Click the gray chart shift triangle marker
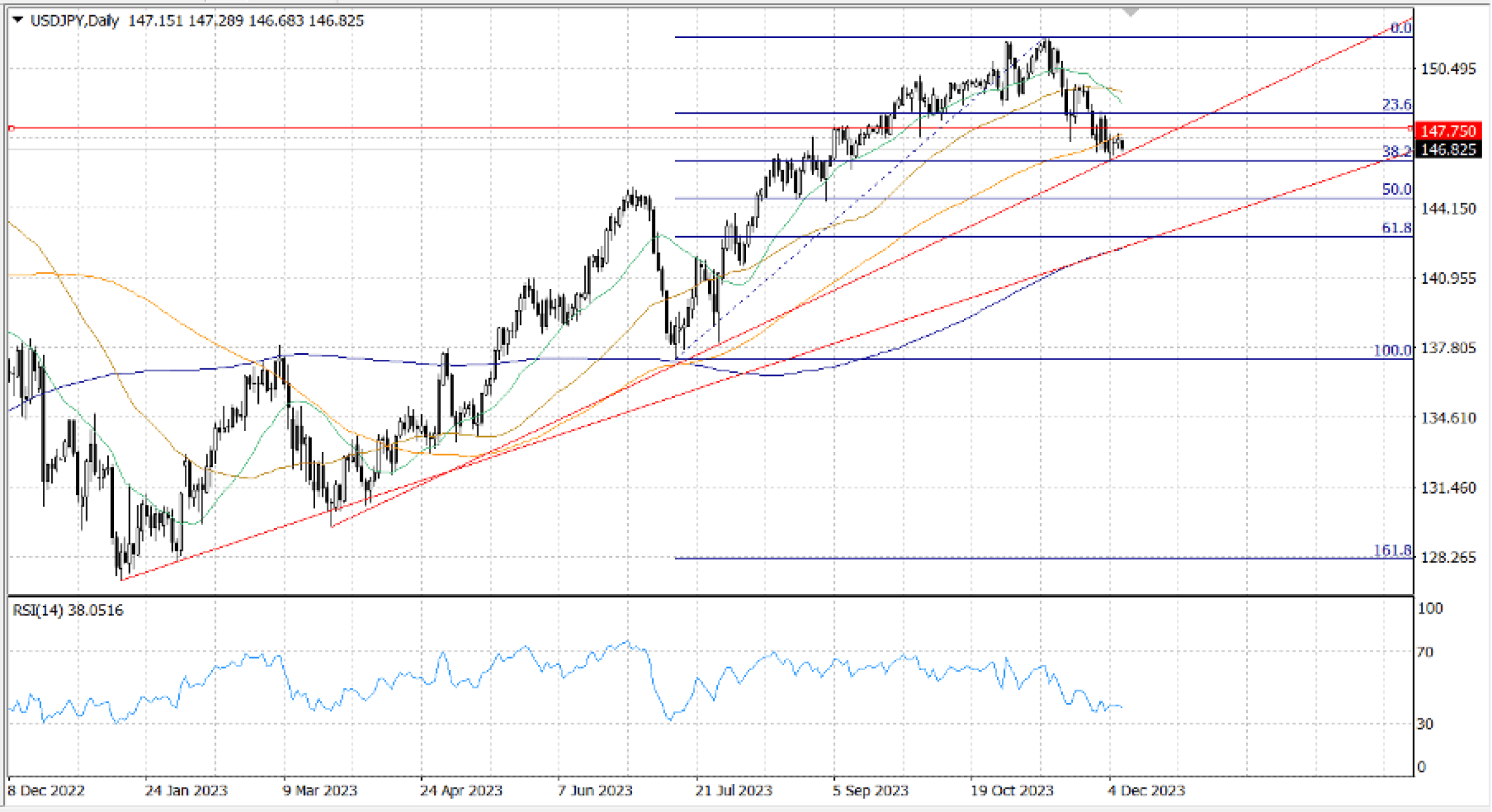This screenshot has height=812, width=1492. [1130, 12]
